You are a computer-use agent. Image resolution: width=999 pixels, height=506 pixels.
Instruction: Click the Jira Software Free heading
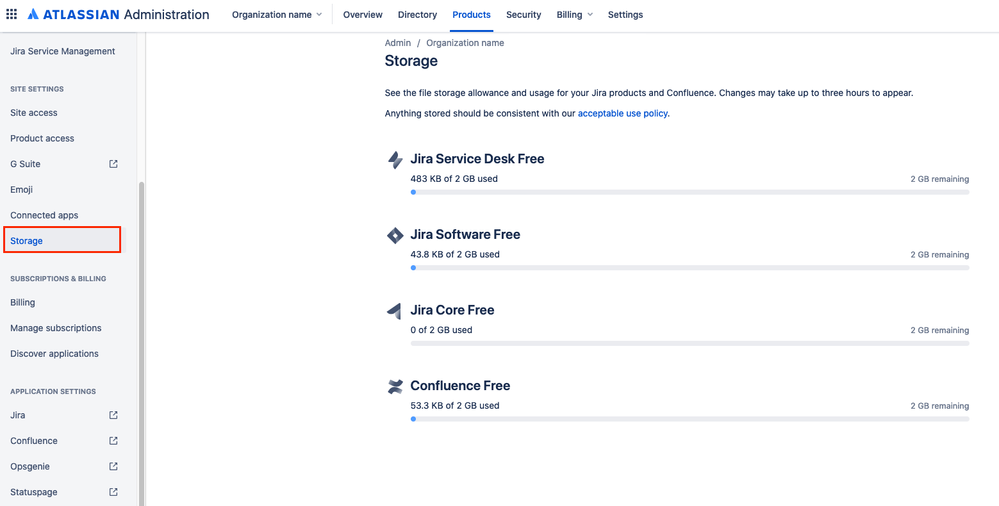coord(465,235)
